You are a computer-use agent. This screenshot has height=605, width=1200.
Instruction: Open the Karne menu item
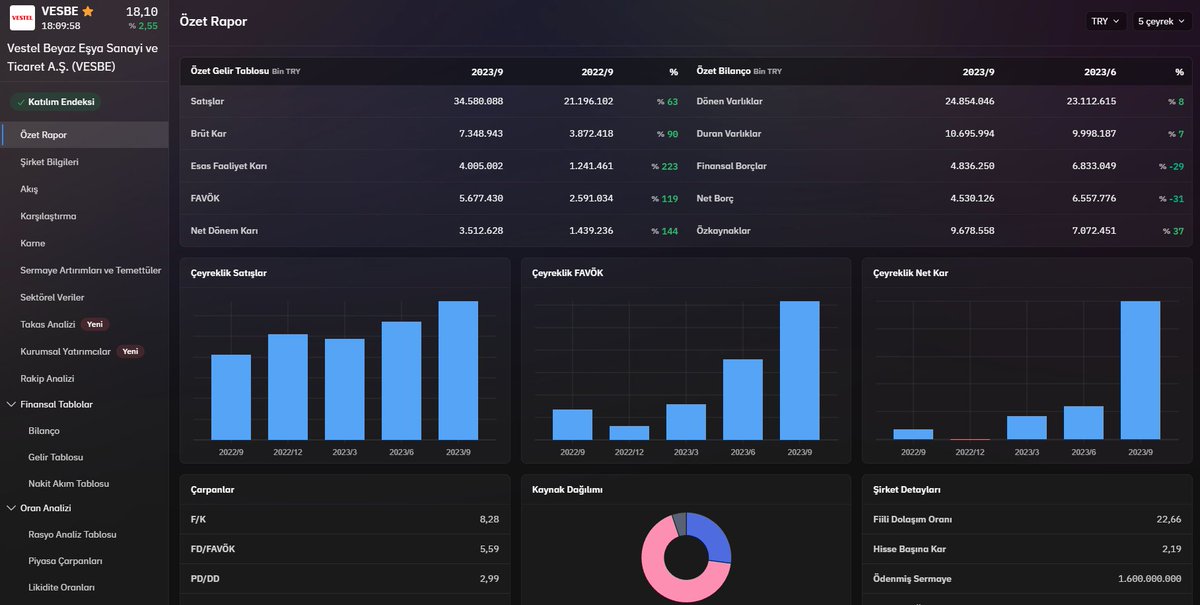(32, 243)
